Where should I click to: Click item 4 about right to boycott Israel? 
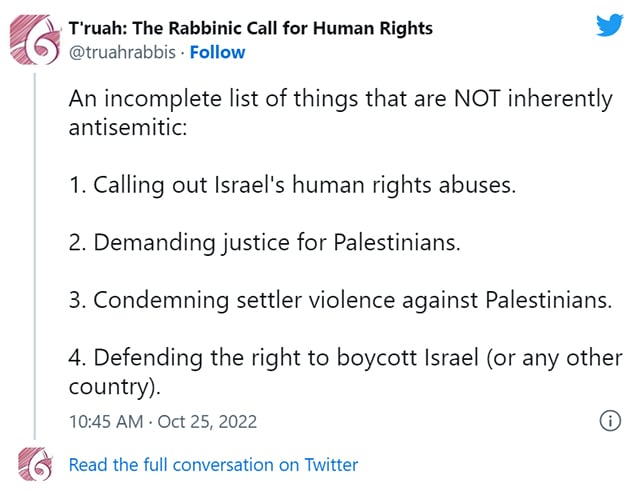(x=345, y=372)
